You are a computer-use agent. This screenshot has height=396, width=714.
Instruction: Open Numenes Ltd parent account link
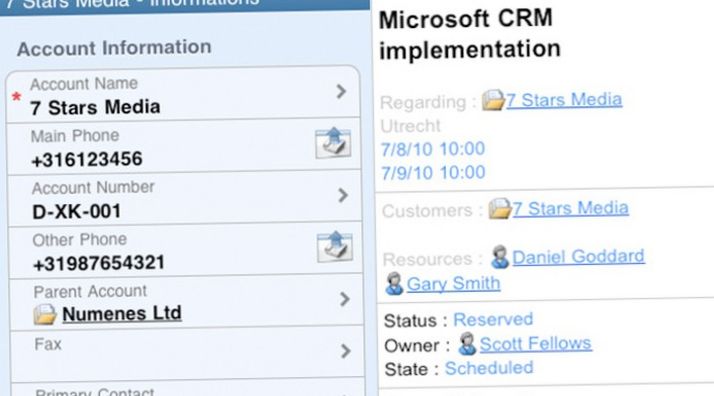click(122, 314)
